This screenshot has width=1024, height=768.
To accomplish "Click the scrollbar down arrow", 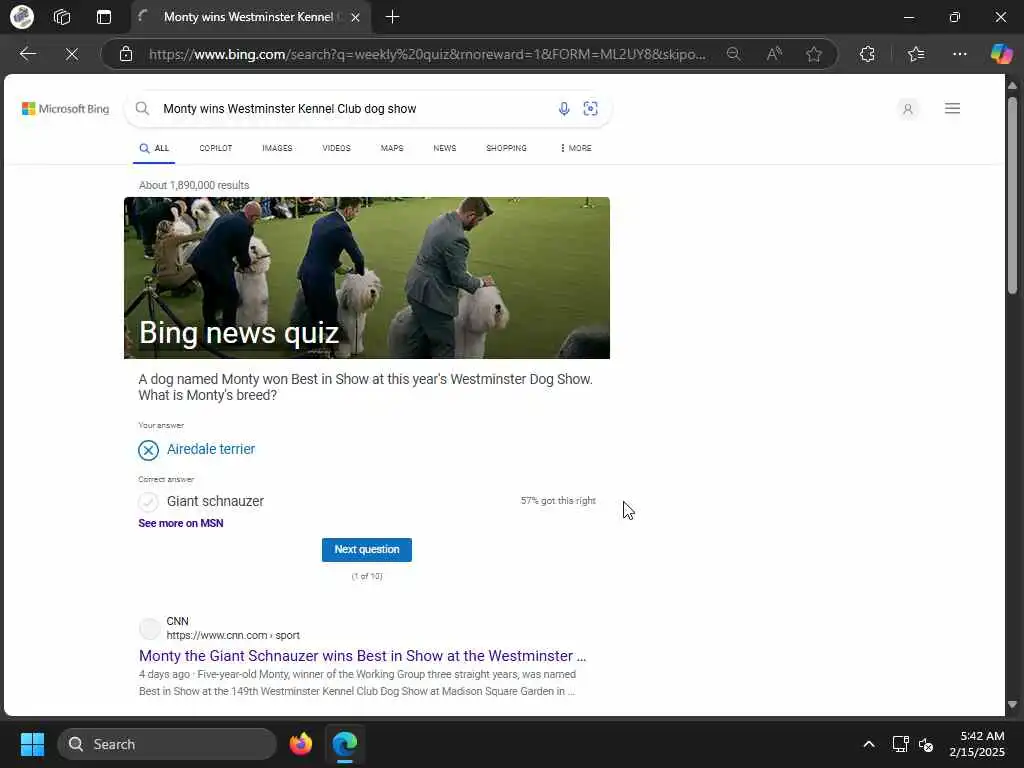I will pyautogui.click(x=1012, y=705).
